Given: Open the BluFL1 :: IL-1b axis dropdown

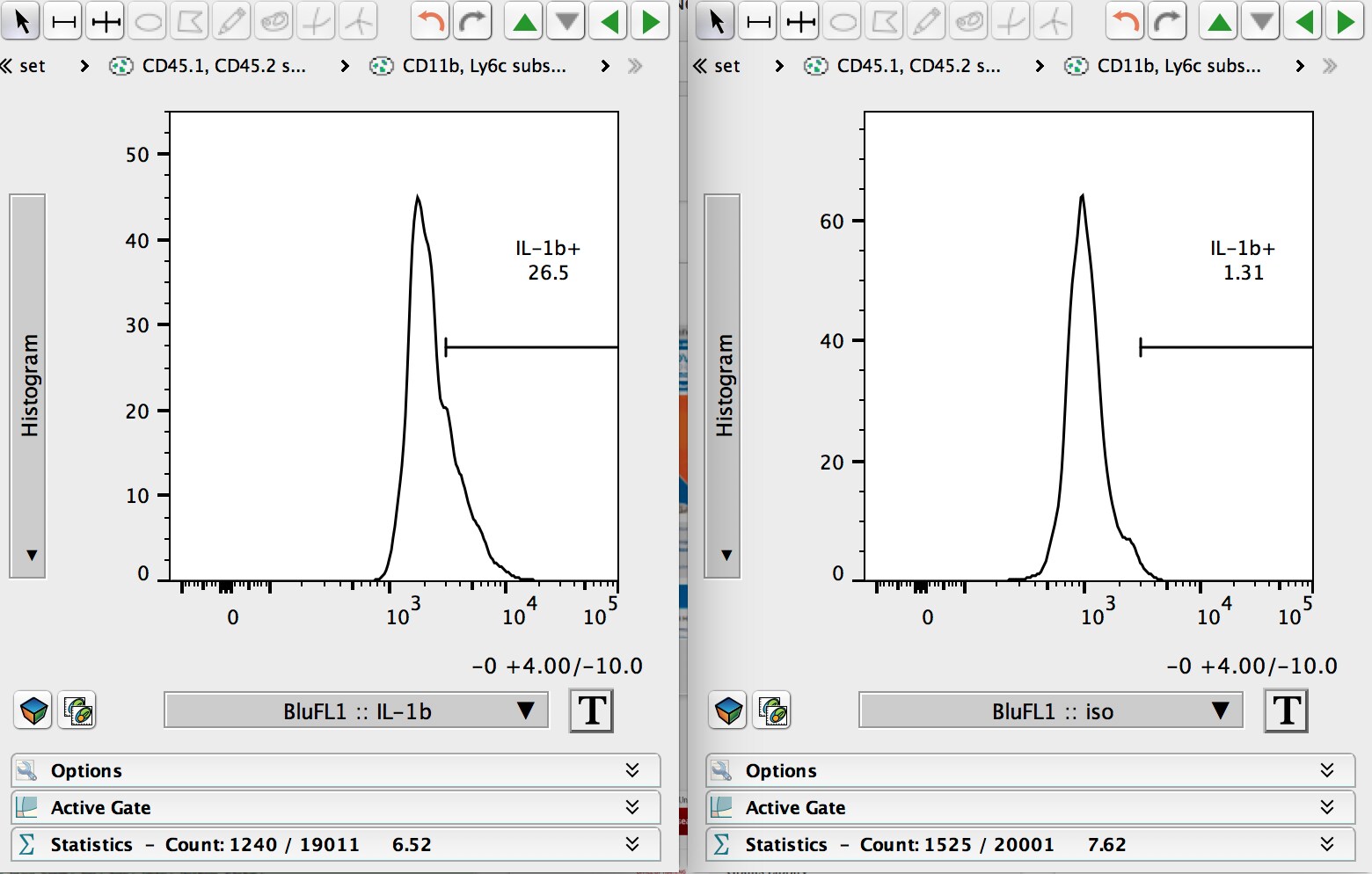Looking at the screenshot, I should (356, 710).
